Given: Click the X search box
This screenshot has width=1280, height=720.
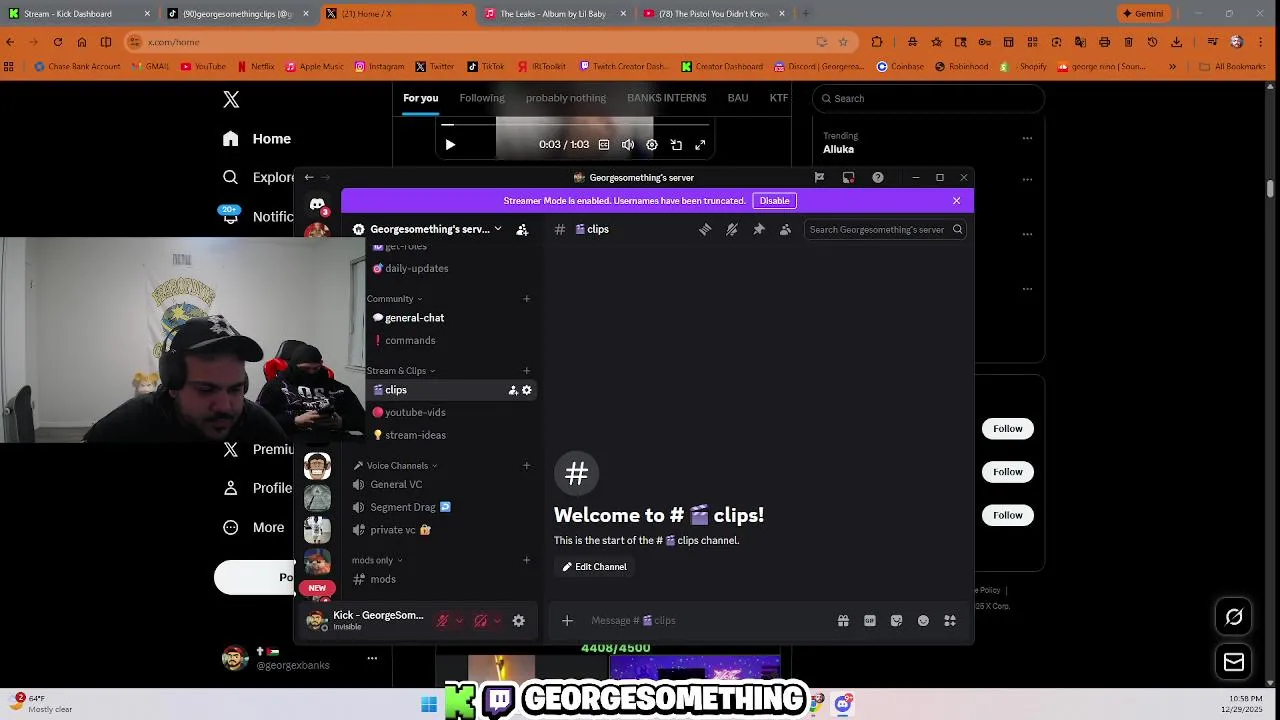Looking at the screenshot, I should point(929,98).
